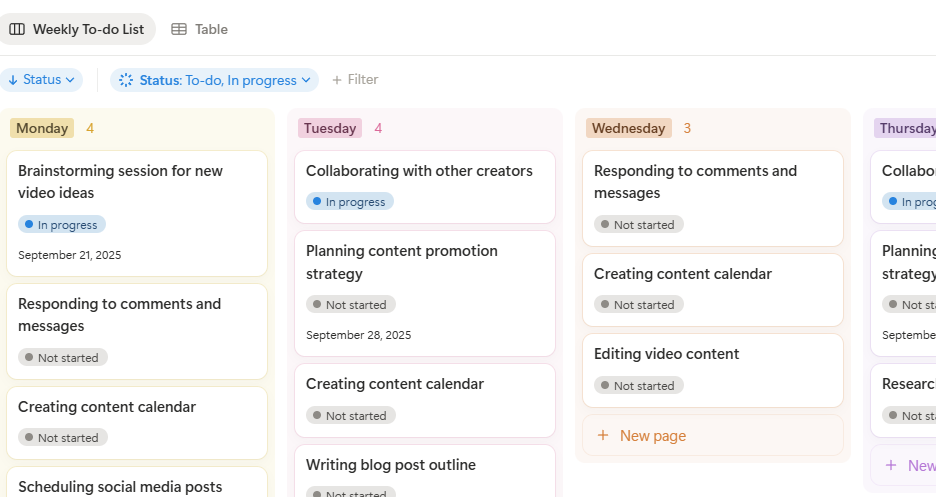Open Planning content promotion strategy card in Tuesday
Viewport: 936px width, 497px height.
(x=402, y=262)
